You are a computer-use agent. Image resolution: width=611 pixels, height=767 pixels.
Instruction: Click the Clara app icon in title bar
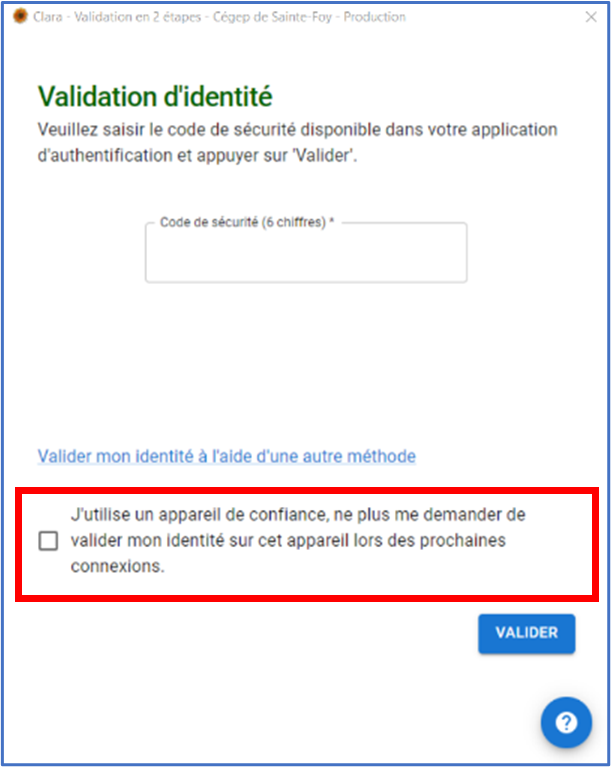[x=19, y=17]
